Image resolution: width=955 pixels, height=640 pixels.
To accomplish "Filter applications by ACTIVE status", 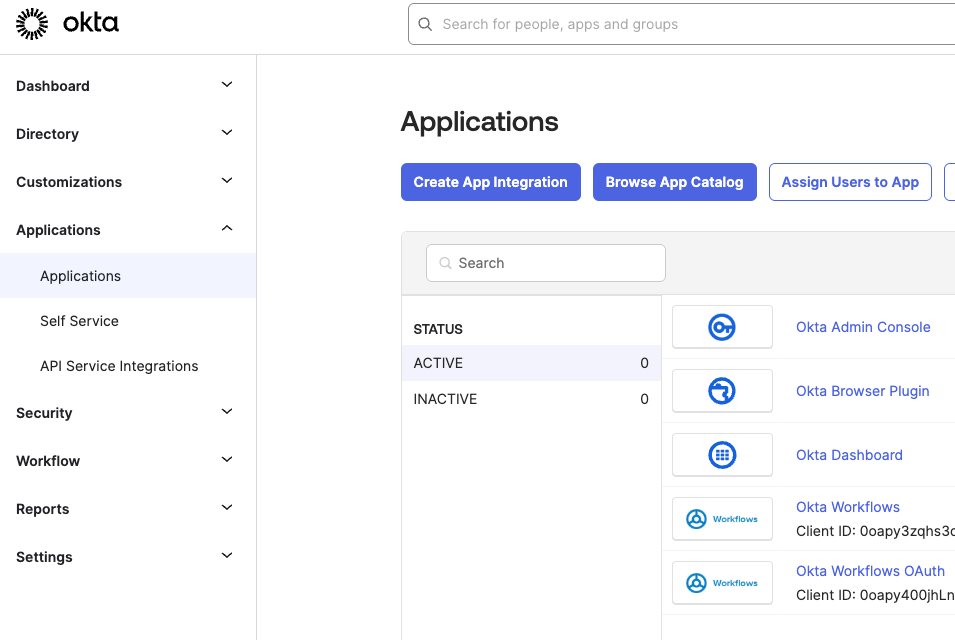I will click(531, 363).
